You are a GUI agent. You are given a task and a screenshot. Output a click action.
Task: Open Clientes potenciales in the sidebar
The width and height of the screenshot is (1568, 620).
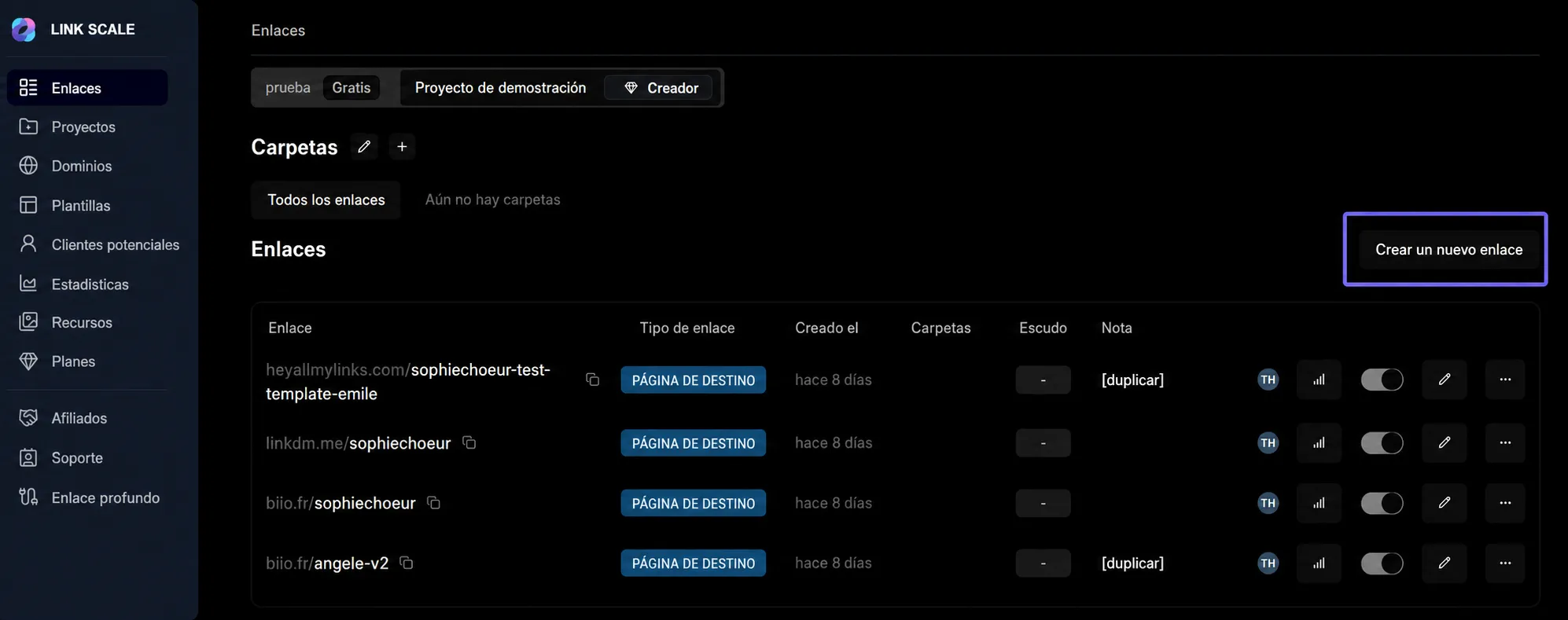pyautogui.click(x=99, y=244)
